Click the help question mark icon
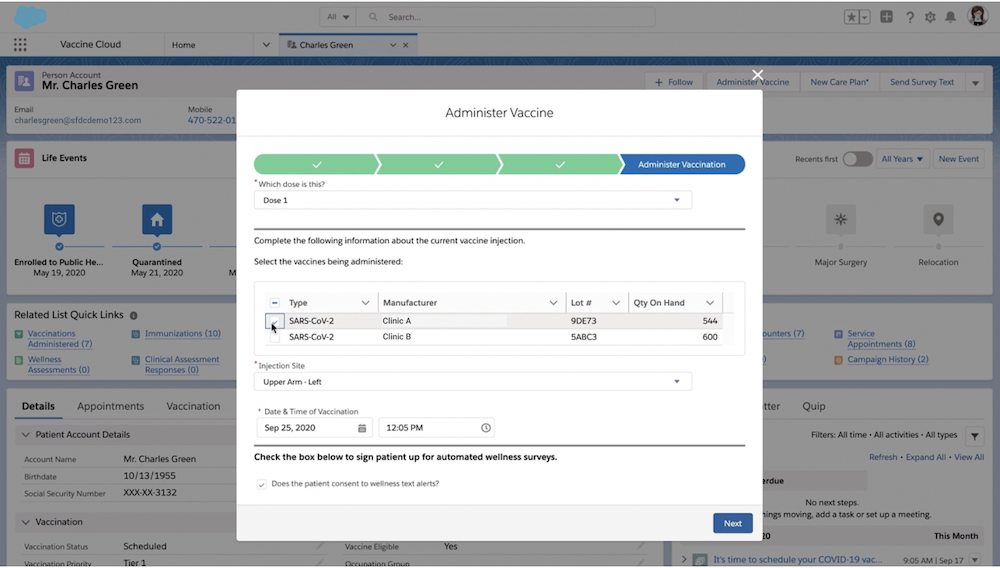The height and width of the screenshot is (568, 1000). (910, 17)
